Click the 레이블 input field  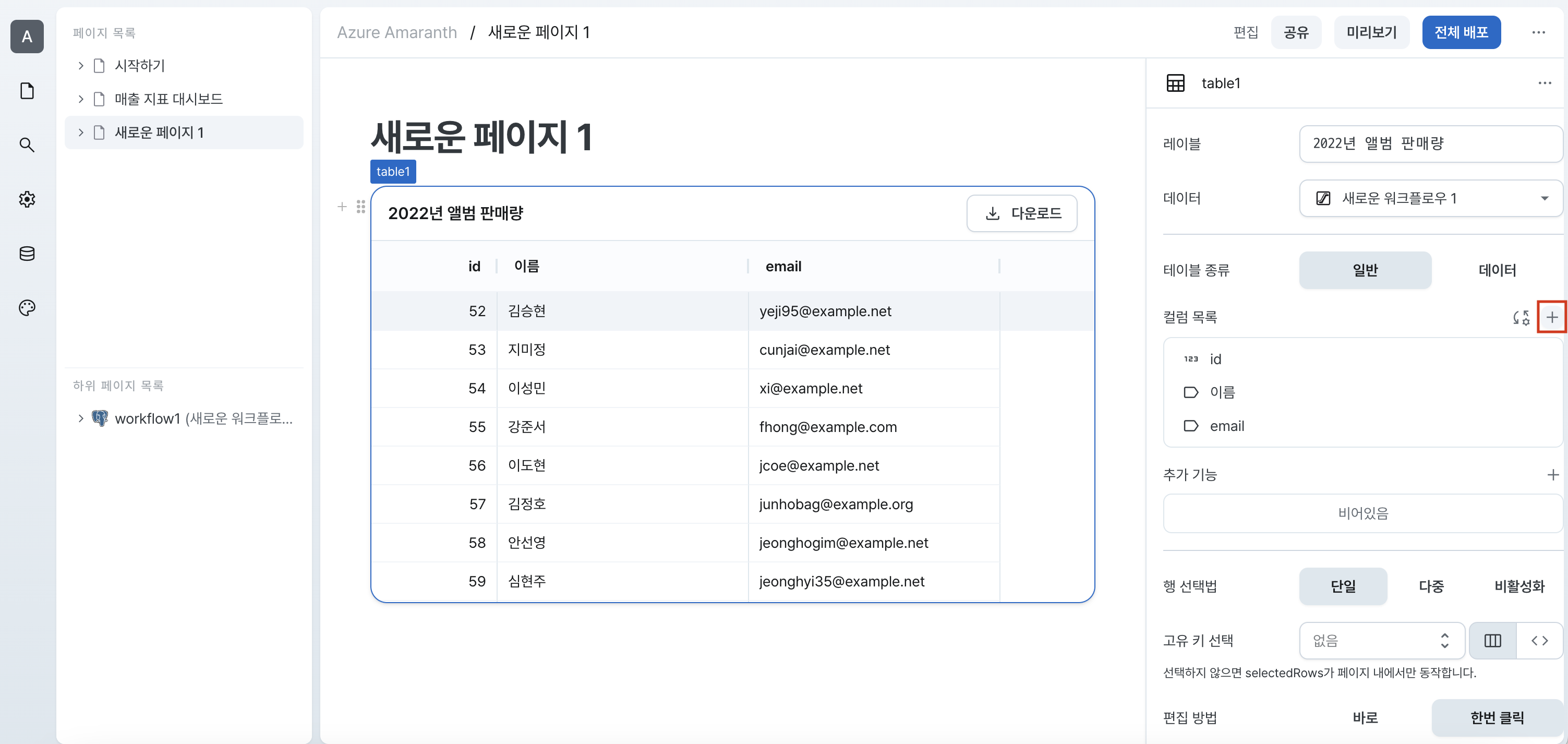[1430, 143]
